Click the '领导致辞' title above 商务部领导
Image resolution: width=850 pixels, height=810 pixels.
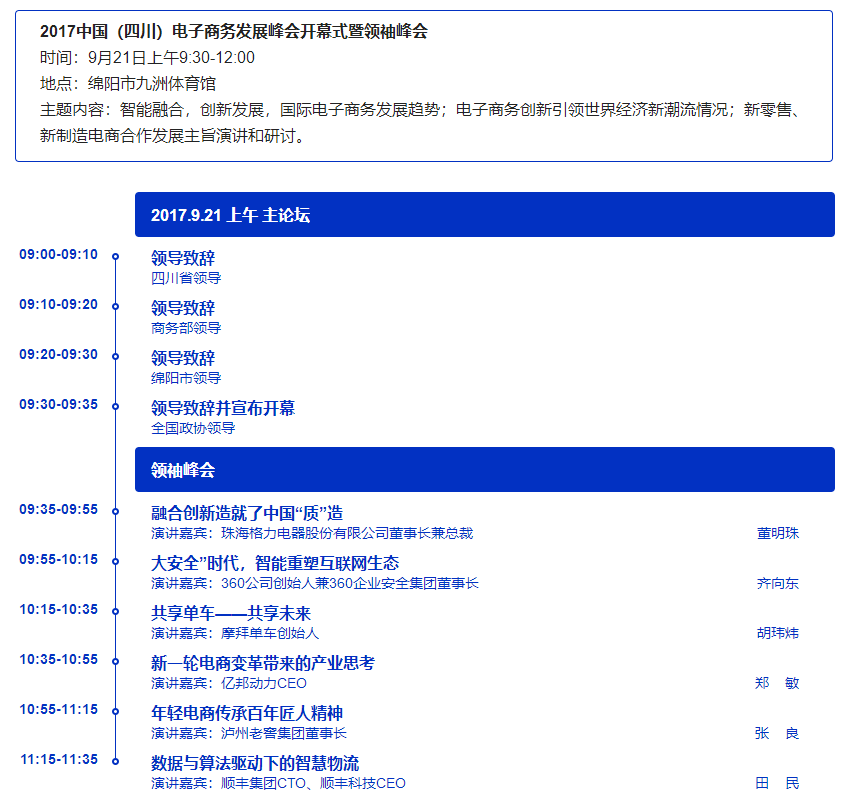pyautogui.click(x=183, y=308)
